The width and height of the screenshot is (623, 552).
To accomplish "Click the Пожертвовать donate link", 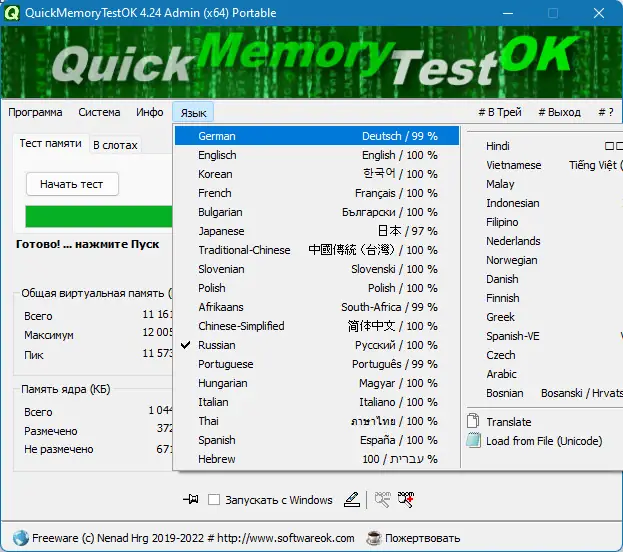I will click(422, 538).
